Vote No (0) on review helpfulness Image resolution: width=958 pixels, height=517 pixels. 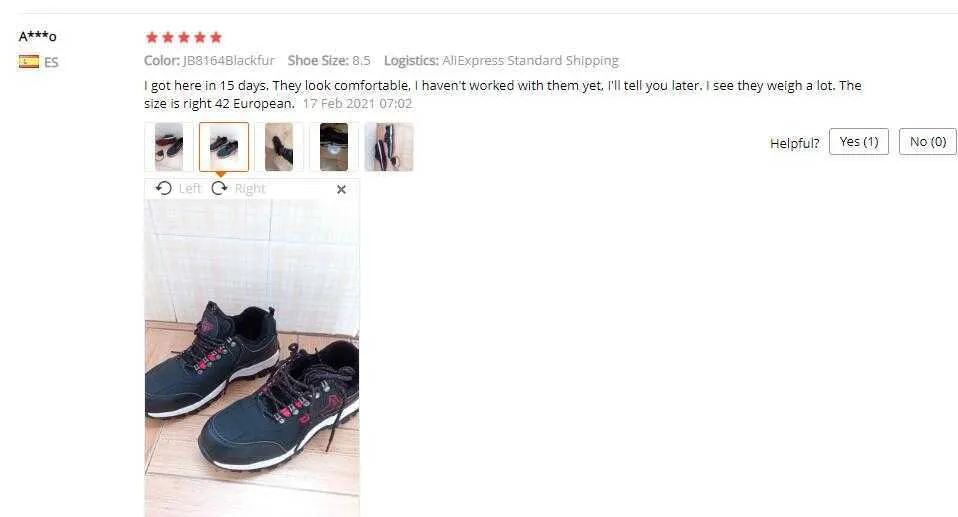(927, 142)
